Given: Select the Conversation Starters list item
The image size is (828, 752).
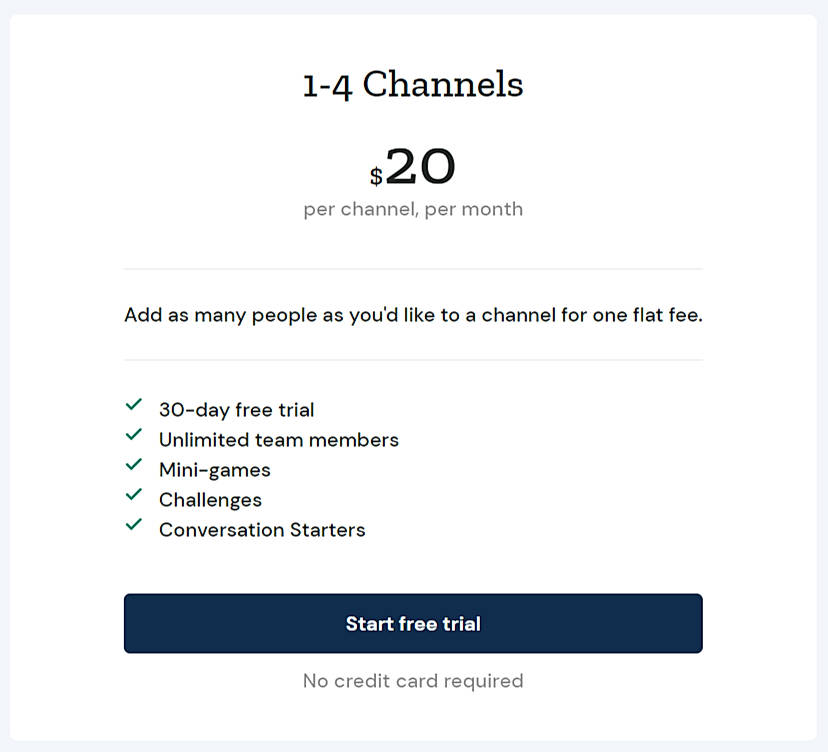Looking at the screenshot, I should click(x=262, y=529).
